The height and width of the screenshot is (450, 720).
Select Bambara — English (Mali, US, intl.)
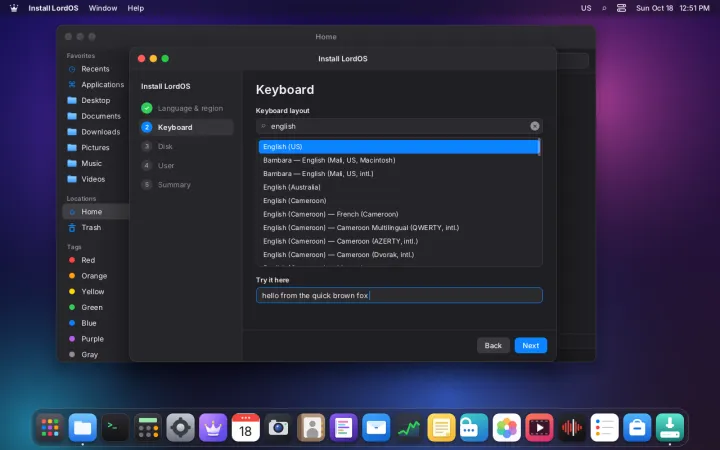(x=398, y=174)
